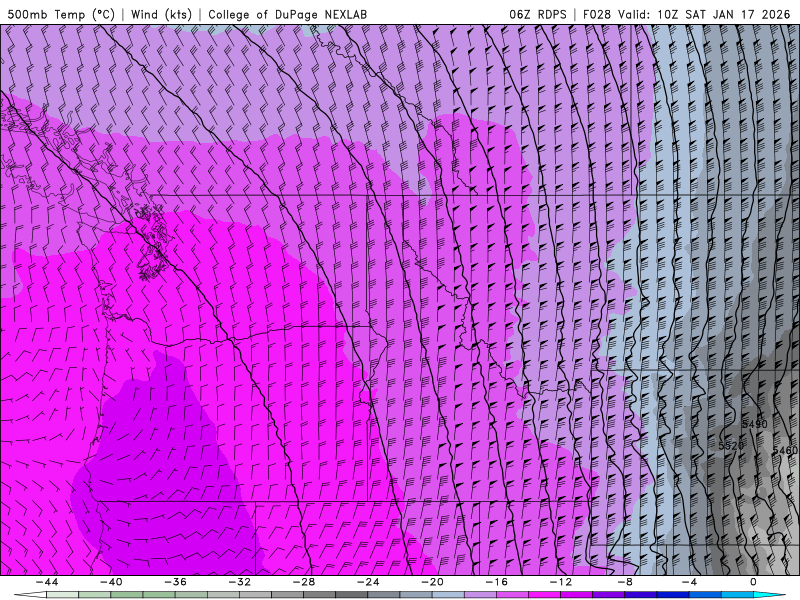Click the -28 color bar label
The width and height of the screenshot is (800, 600).
(x=304, y=582)
